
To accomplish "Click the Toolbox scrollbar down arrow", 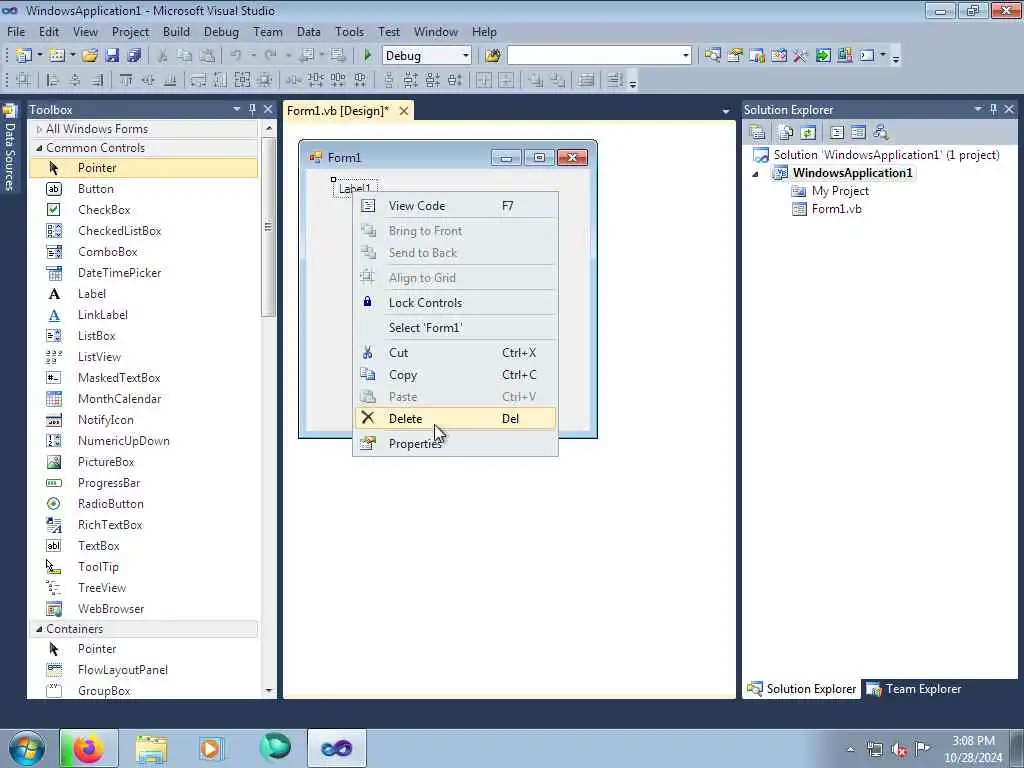I will click(269, 690).
